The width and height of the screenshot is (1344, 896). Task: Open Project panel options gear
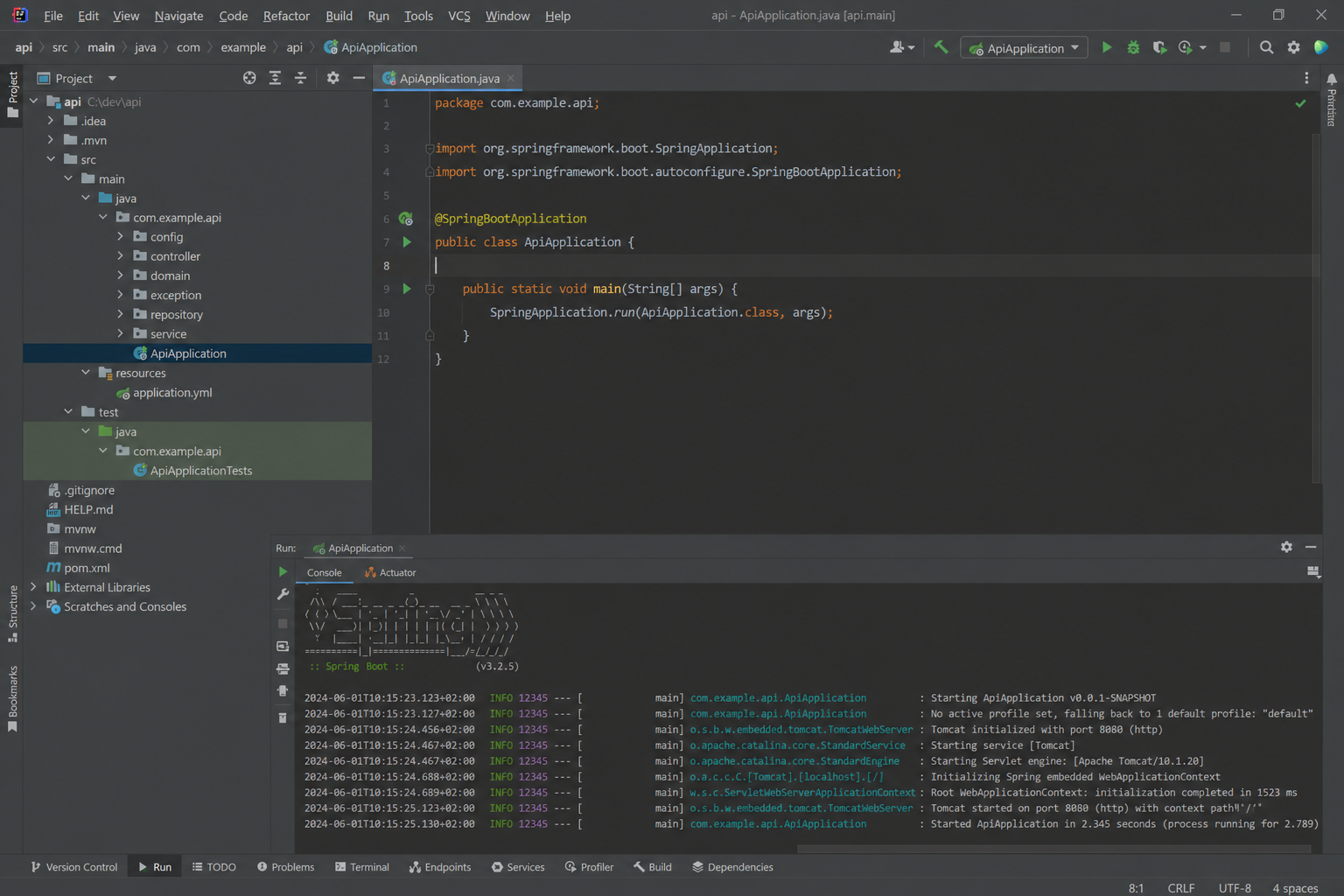tap(332, 78)
